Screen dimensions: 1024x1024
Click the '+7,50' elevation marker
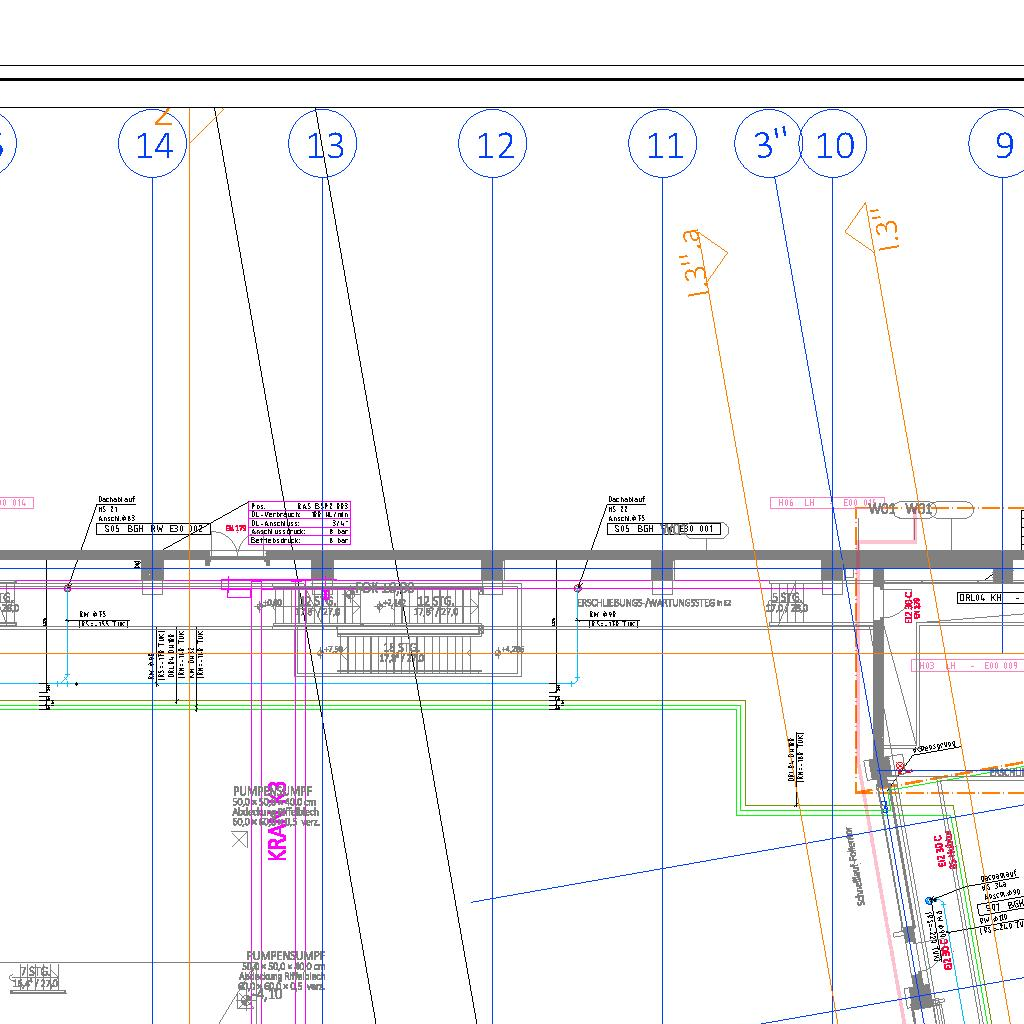coord(332,650)
